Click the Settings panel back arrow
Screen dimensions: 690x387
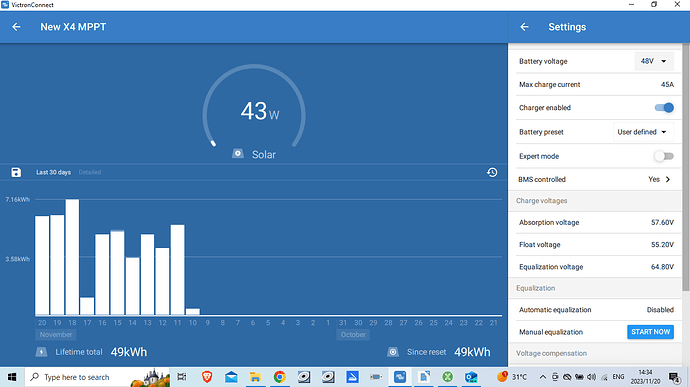pos(524,27)
